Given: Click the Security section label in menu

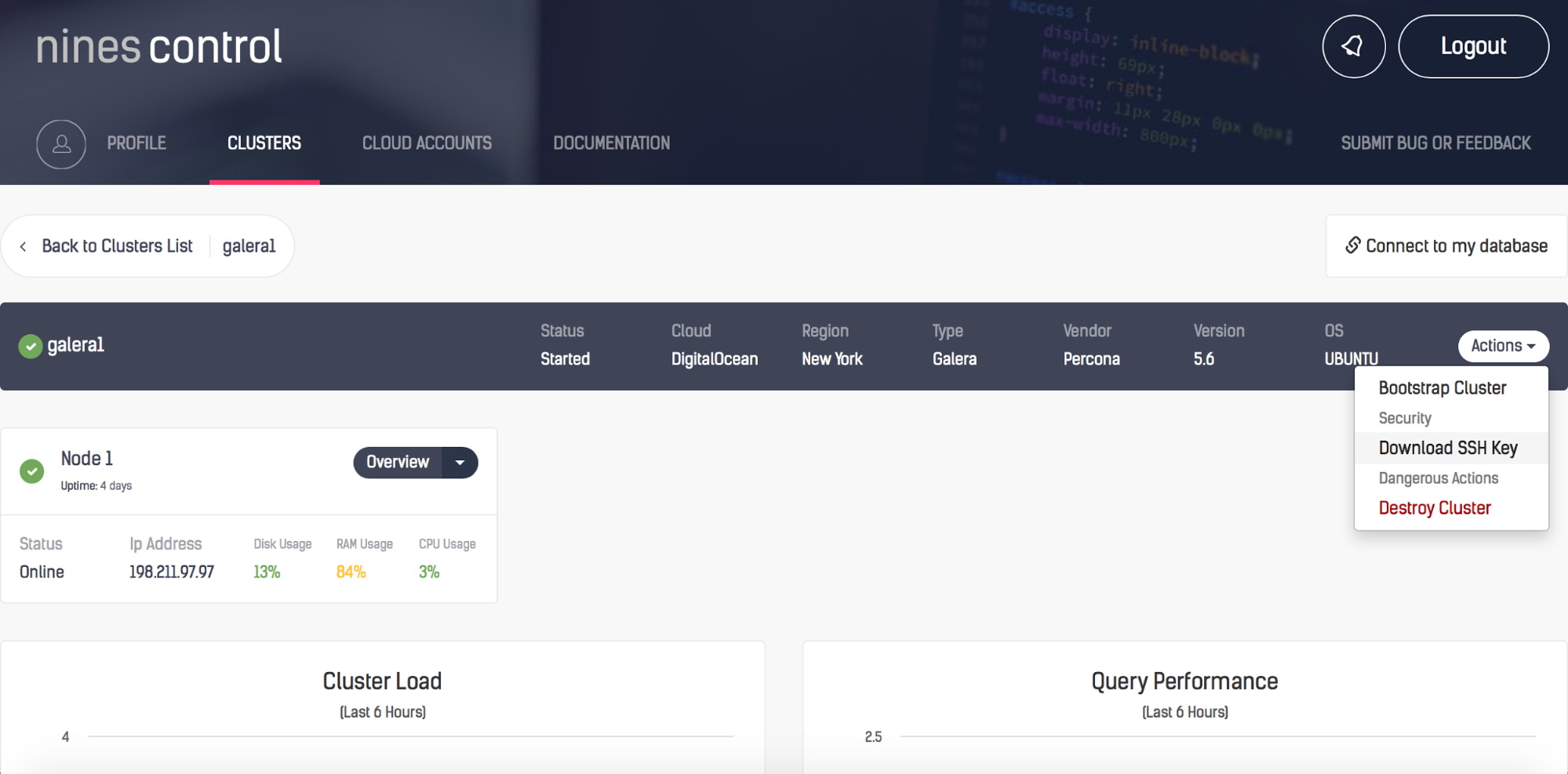Looking at the screenshot, I should click(x=1405, y=419).
